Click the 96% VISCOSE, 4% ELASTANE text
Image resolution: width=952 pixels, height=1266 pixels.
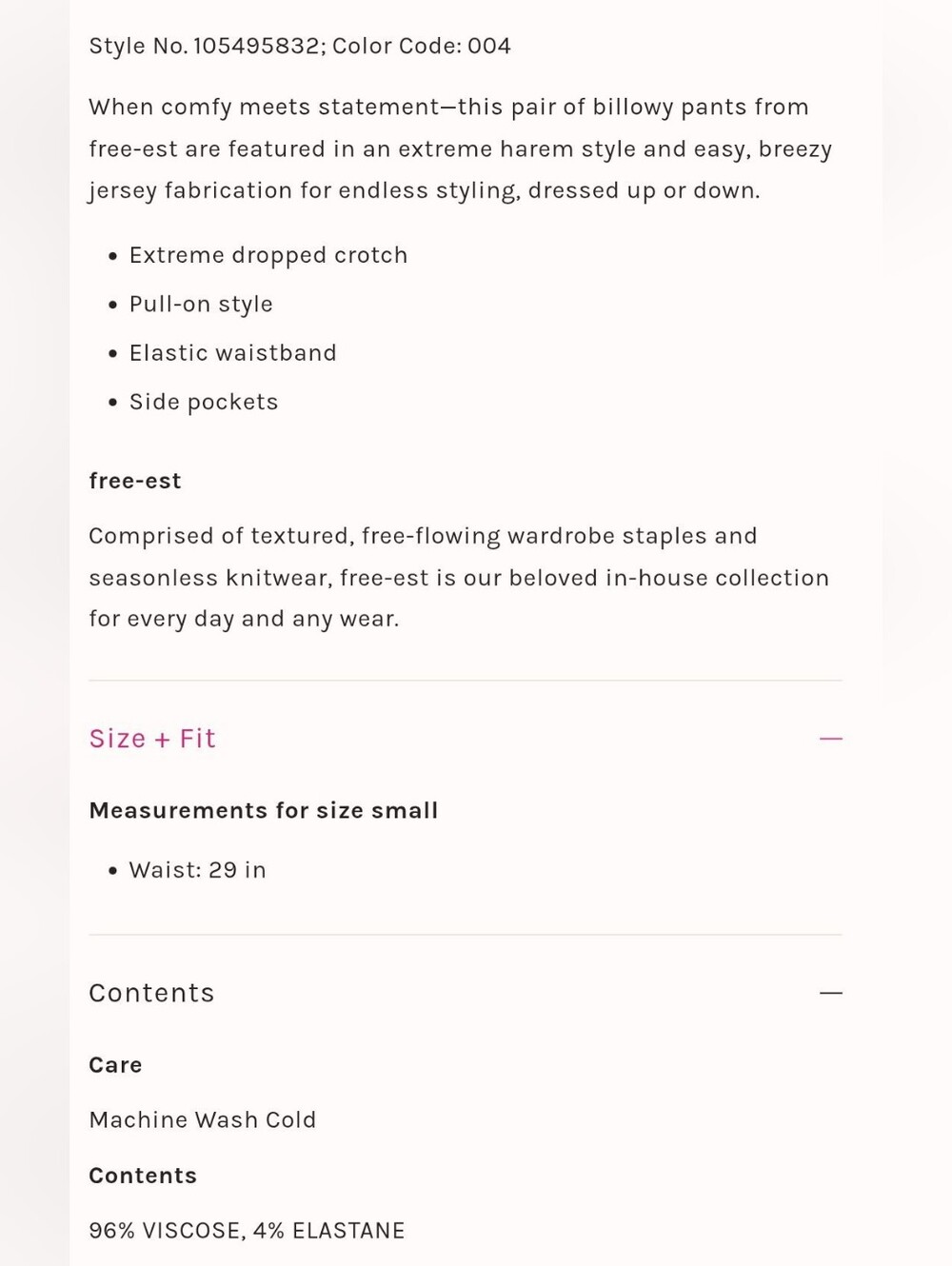coord(247,1231)
